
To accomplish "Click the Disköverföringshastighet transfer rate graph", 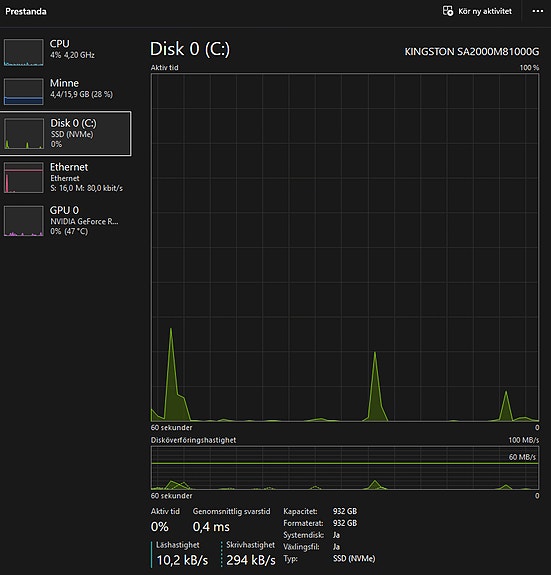I will click(345, 468).
